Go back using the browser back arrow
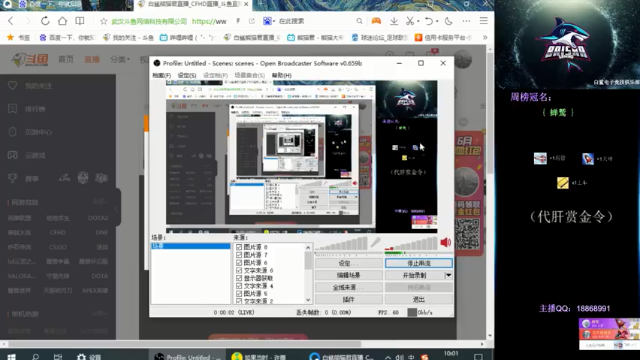This screenshot has height=360, width=640. (x=11, y=21)
